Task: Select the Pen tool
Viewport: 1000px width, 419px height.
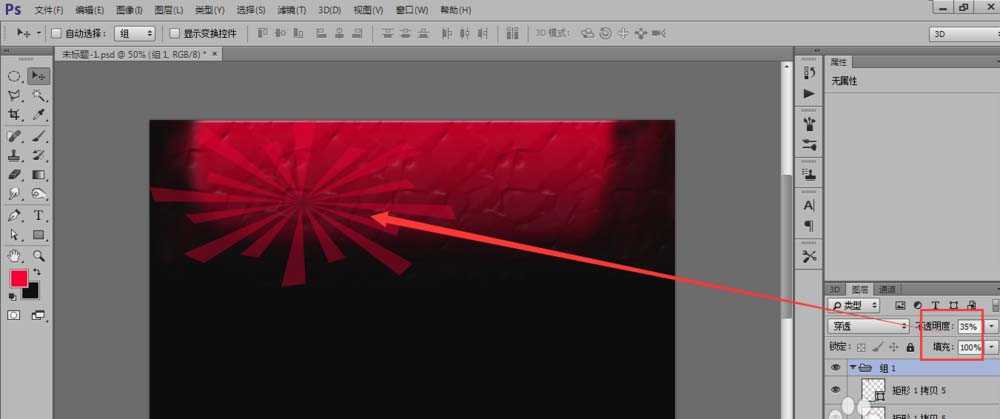Action: click(14, 215)
